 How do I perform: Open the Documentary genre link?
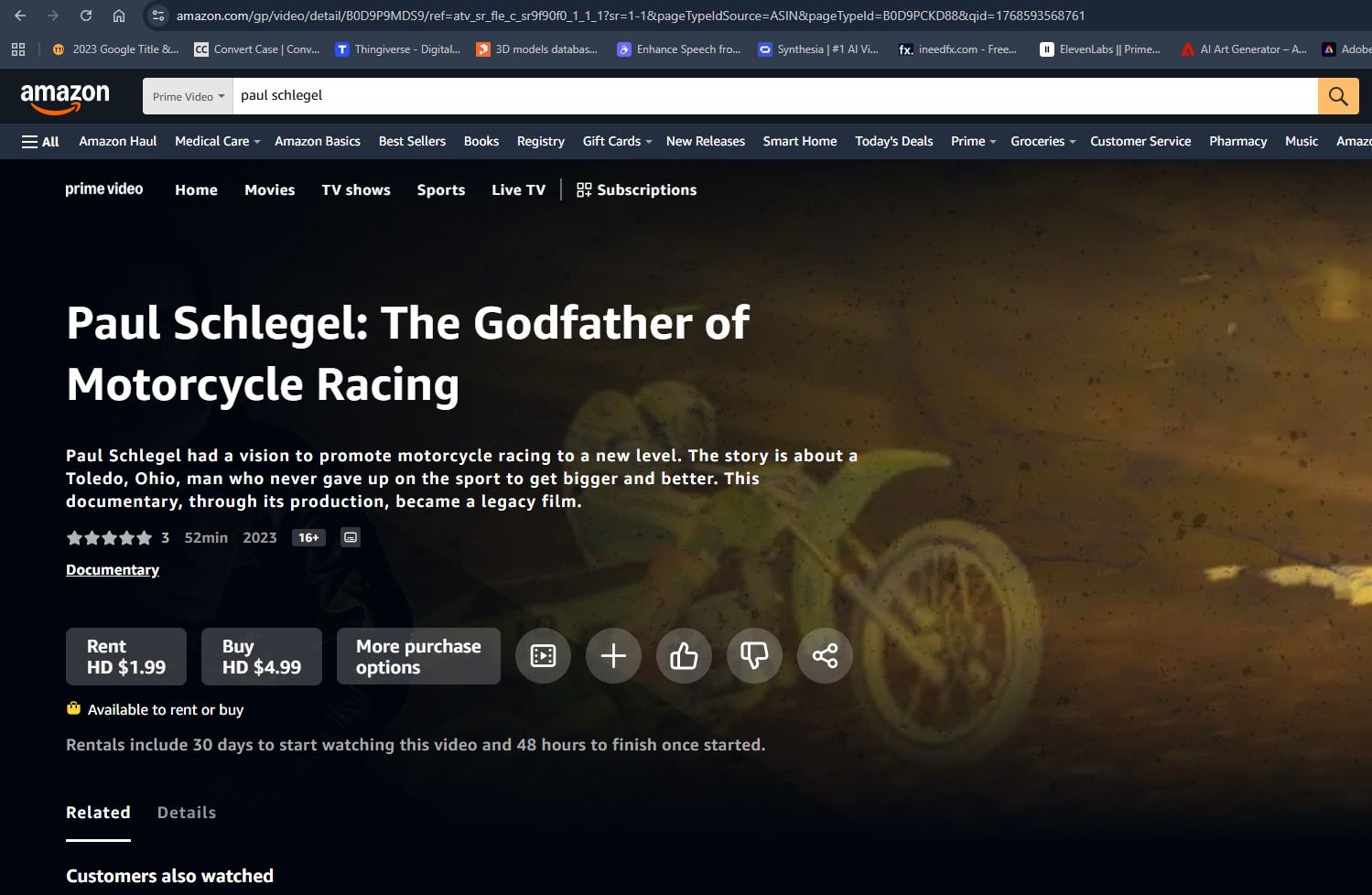(112, 569)
